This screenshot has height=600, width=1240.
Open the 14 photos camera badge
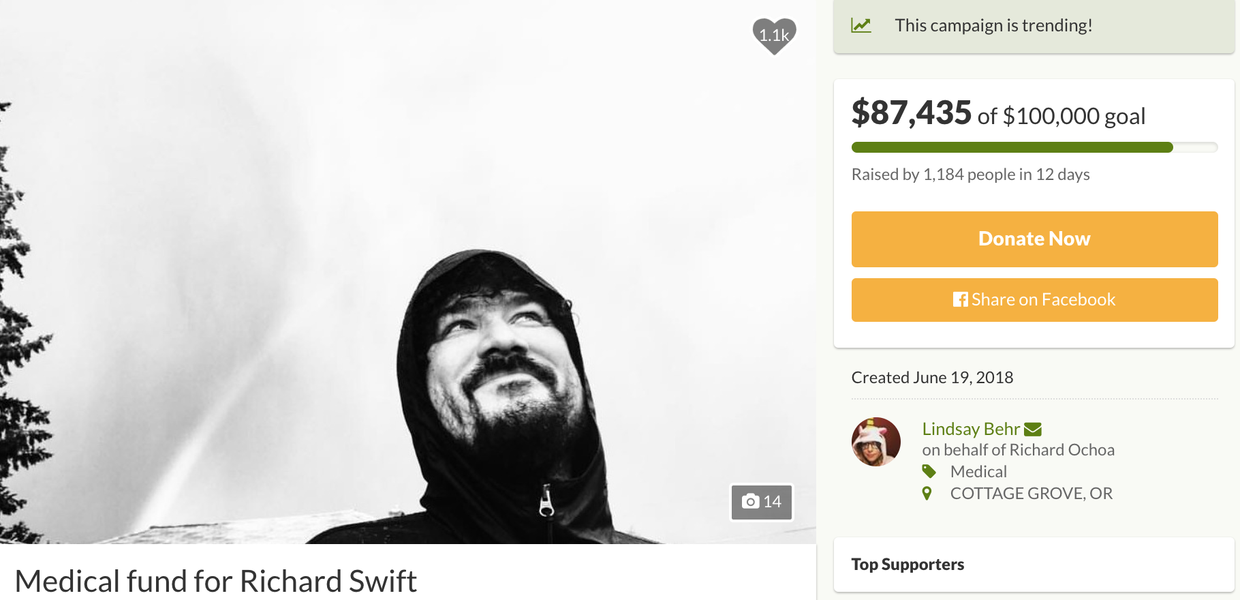(x=762, y=502)
